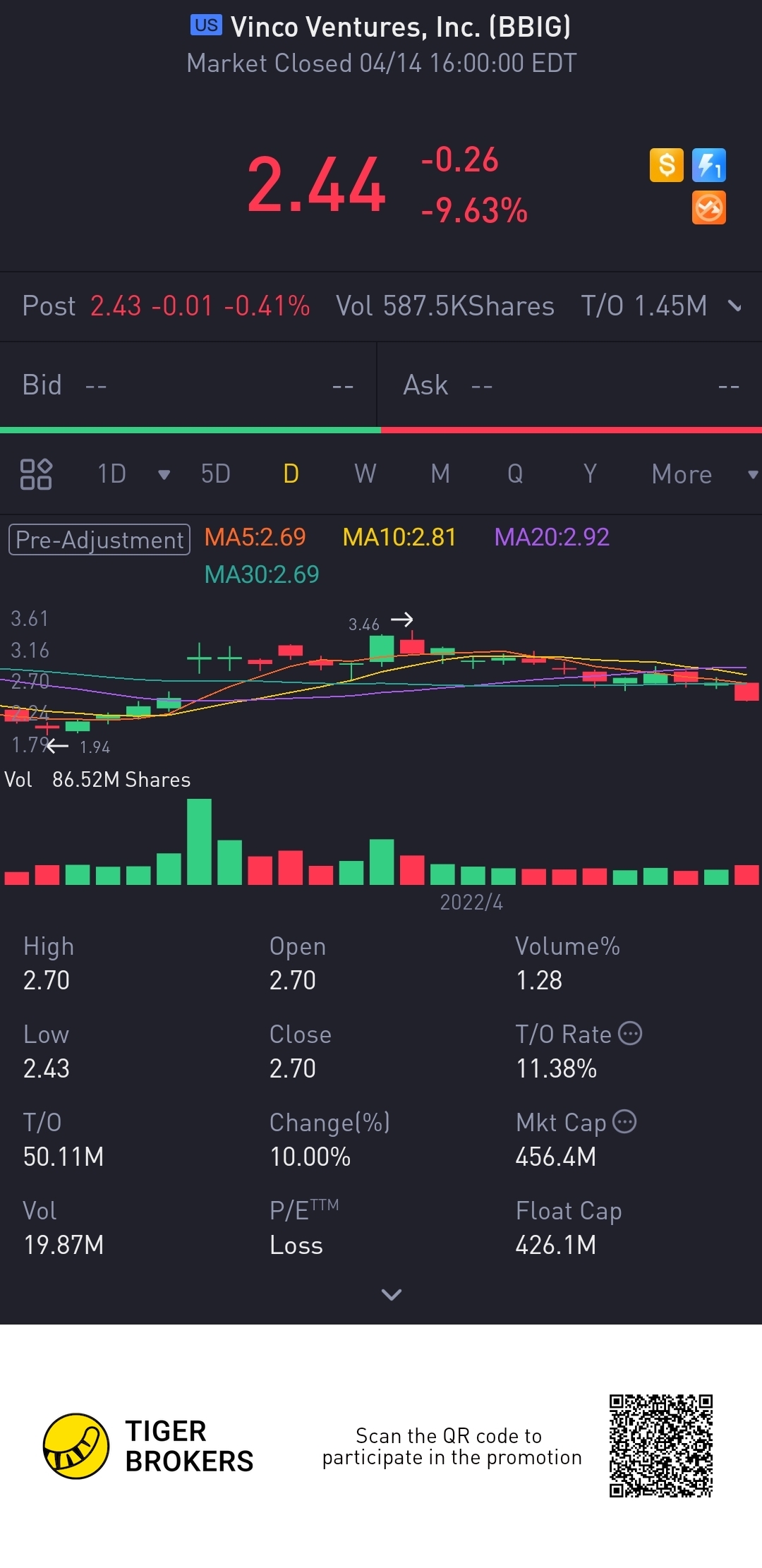Screen dimensions: 762x1568
Task: Tap the MA10:2.81 indicator label
Action: [399, 537]
